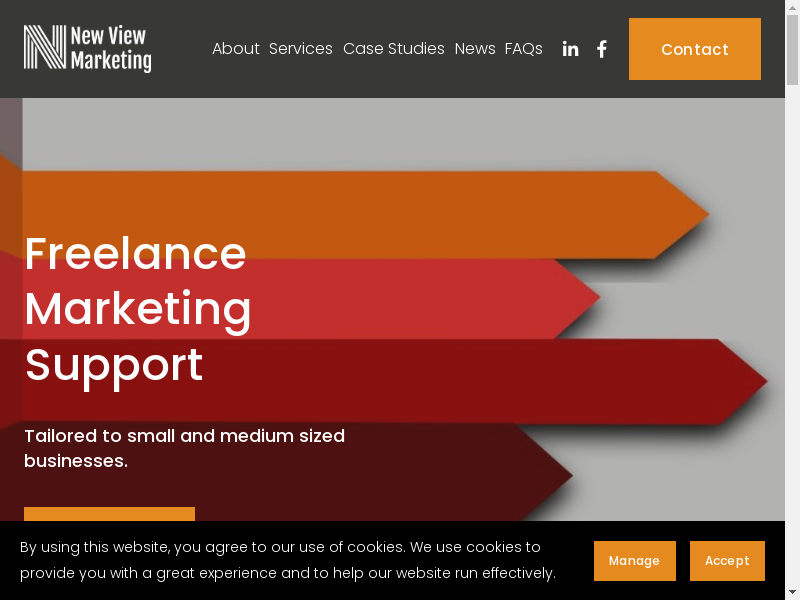Open the News section

pos(474,49)
